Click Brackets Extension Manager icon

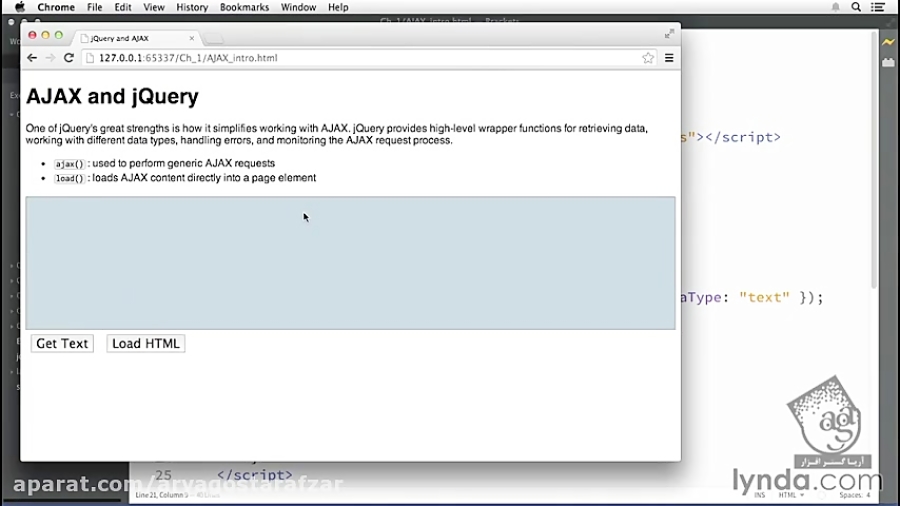(889, 62)
